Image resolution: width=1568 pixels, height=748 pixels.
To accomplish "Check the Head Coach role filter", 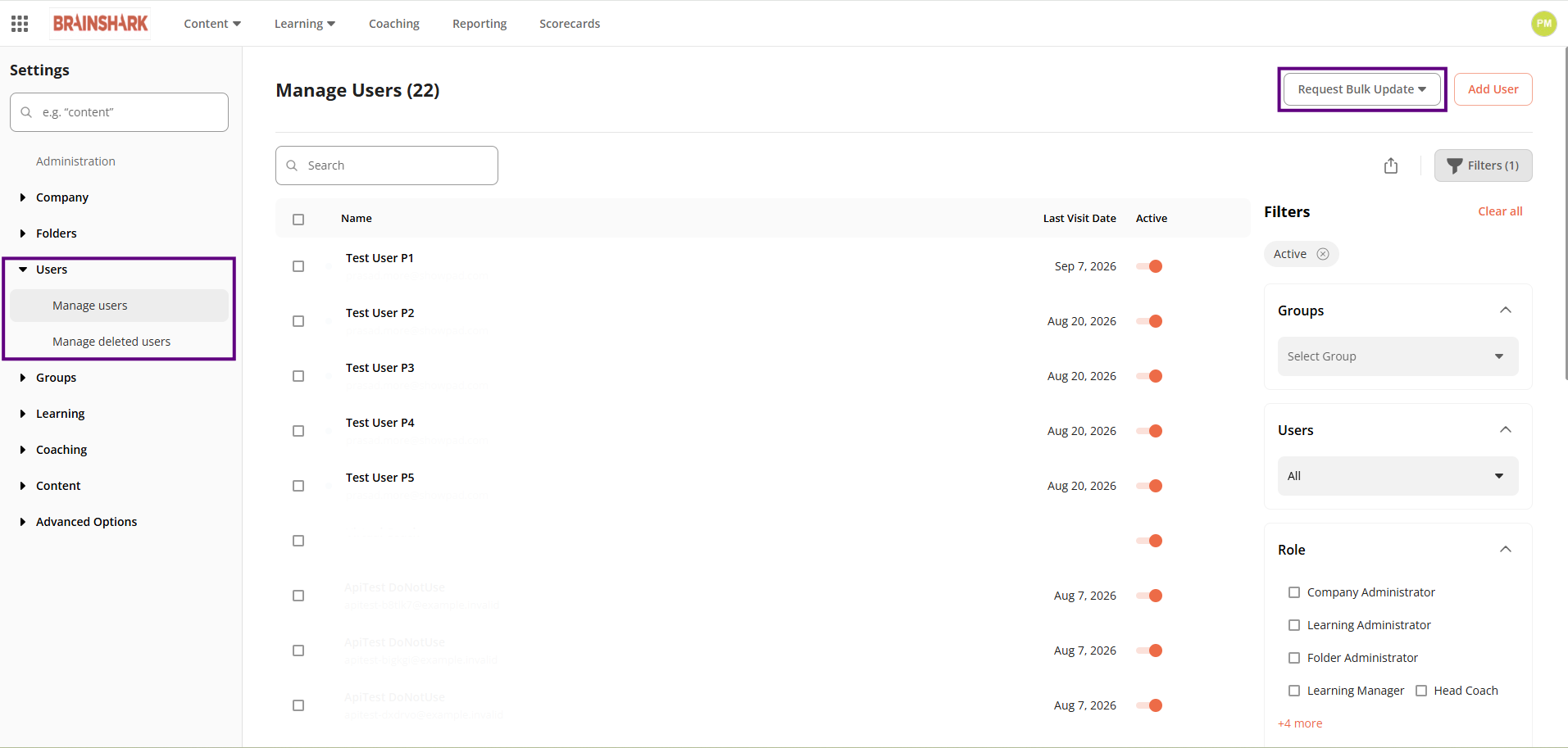I will pos(1421,691).
